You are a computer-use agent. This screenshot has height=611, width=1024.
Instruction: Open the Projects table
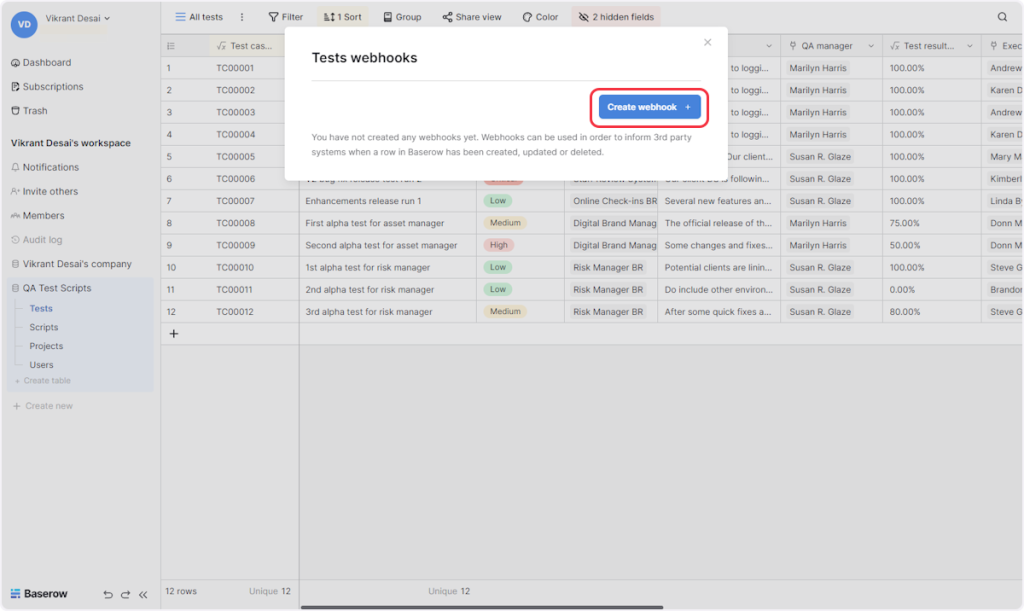[46, 346]
